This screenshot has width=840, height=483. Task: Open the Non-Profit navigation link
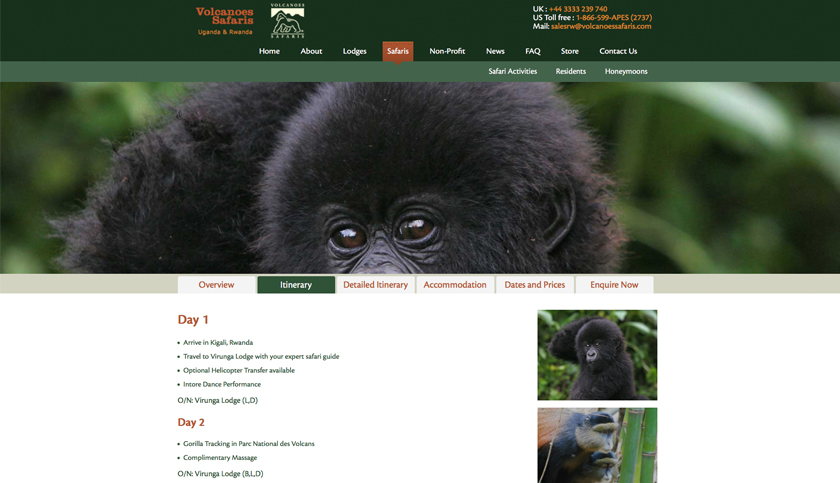click(x=447, y=51)
